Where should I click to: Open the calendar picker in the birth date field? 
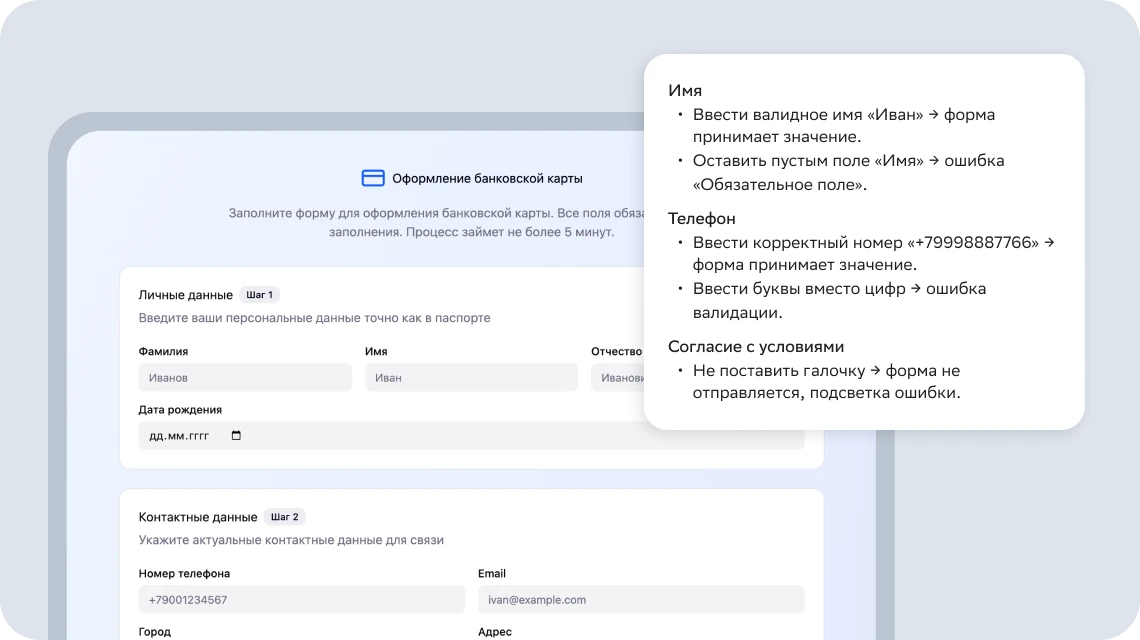click(236, 436)
